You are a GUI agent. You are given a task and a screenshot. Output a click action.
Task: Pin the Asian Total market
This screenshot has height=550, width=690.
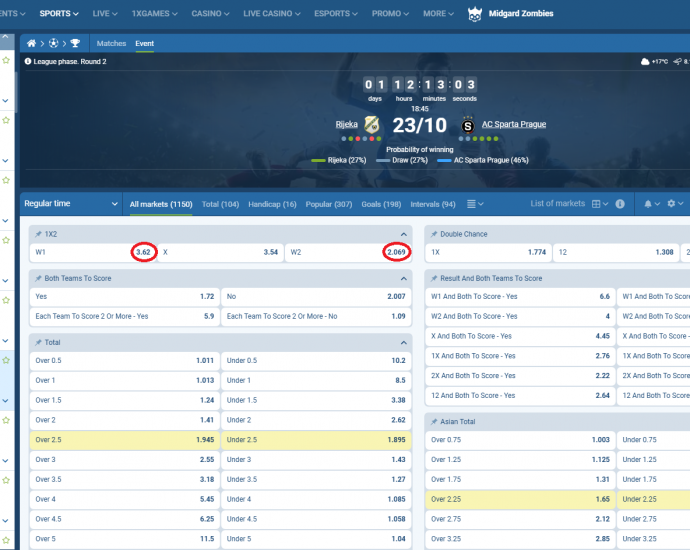[434, 422]
